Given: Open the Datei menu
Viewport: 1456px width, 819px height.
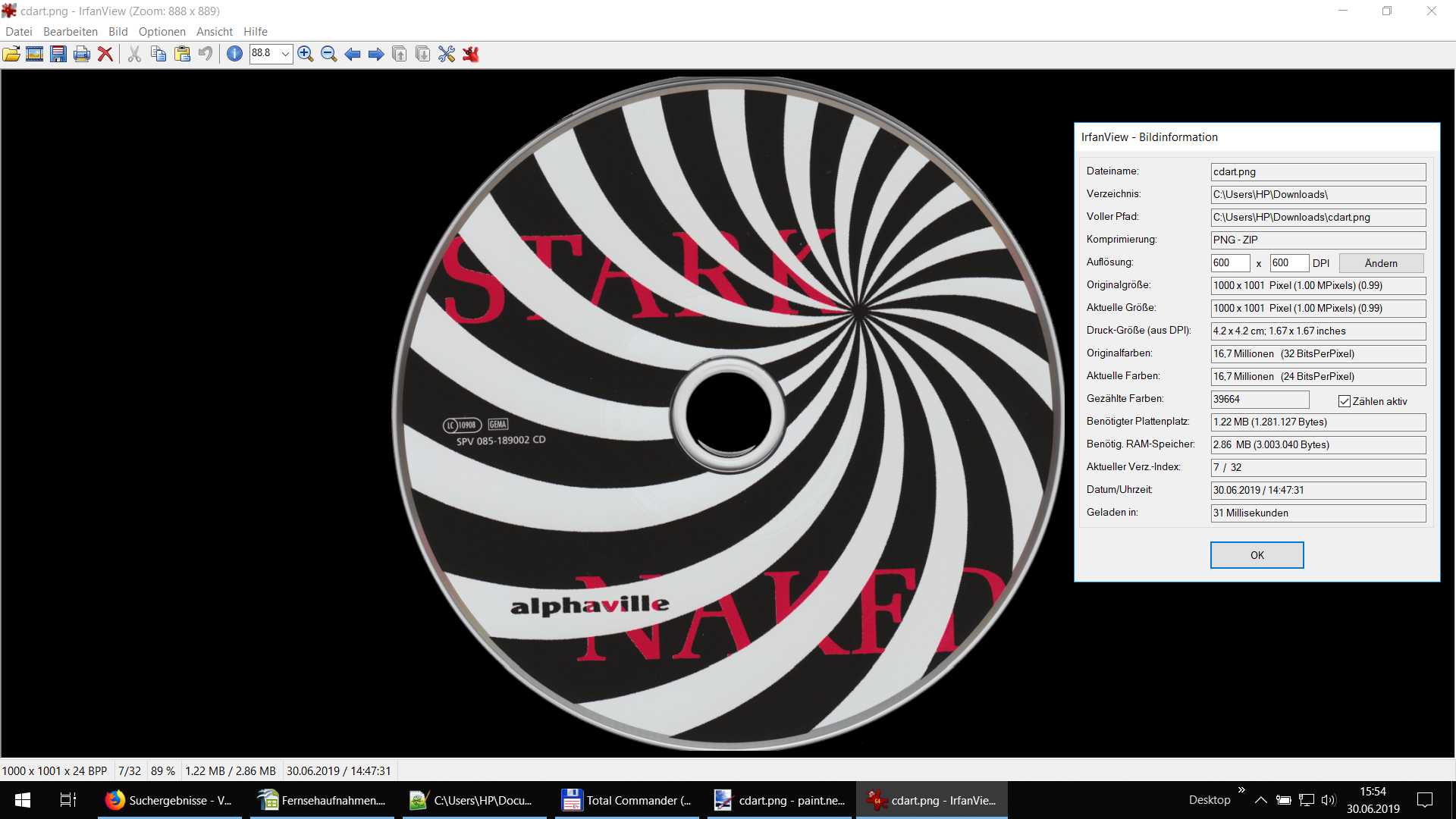Looking at the screenshot, I should (19, 31).
